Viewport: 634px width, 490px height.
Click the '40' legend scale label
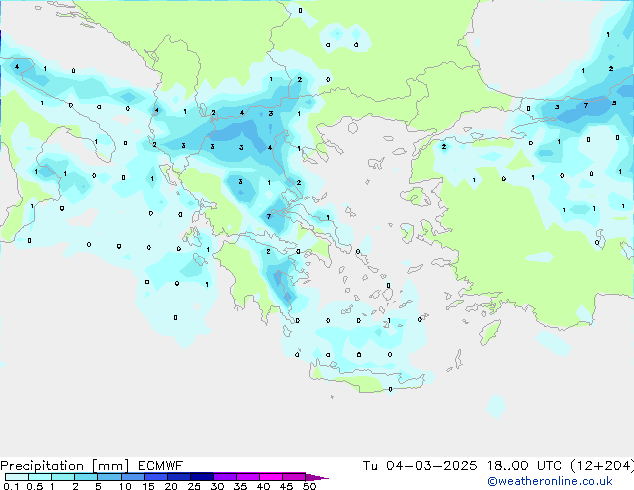[x=263, y=486]
